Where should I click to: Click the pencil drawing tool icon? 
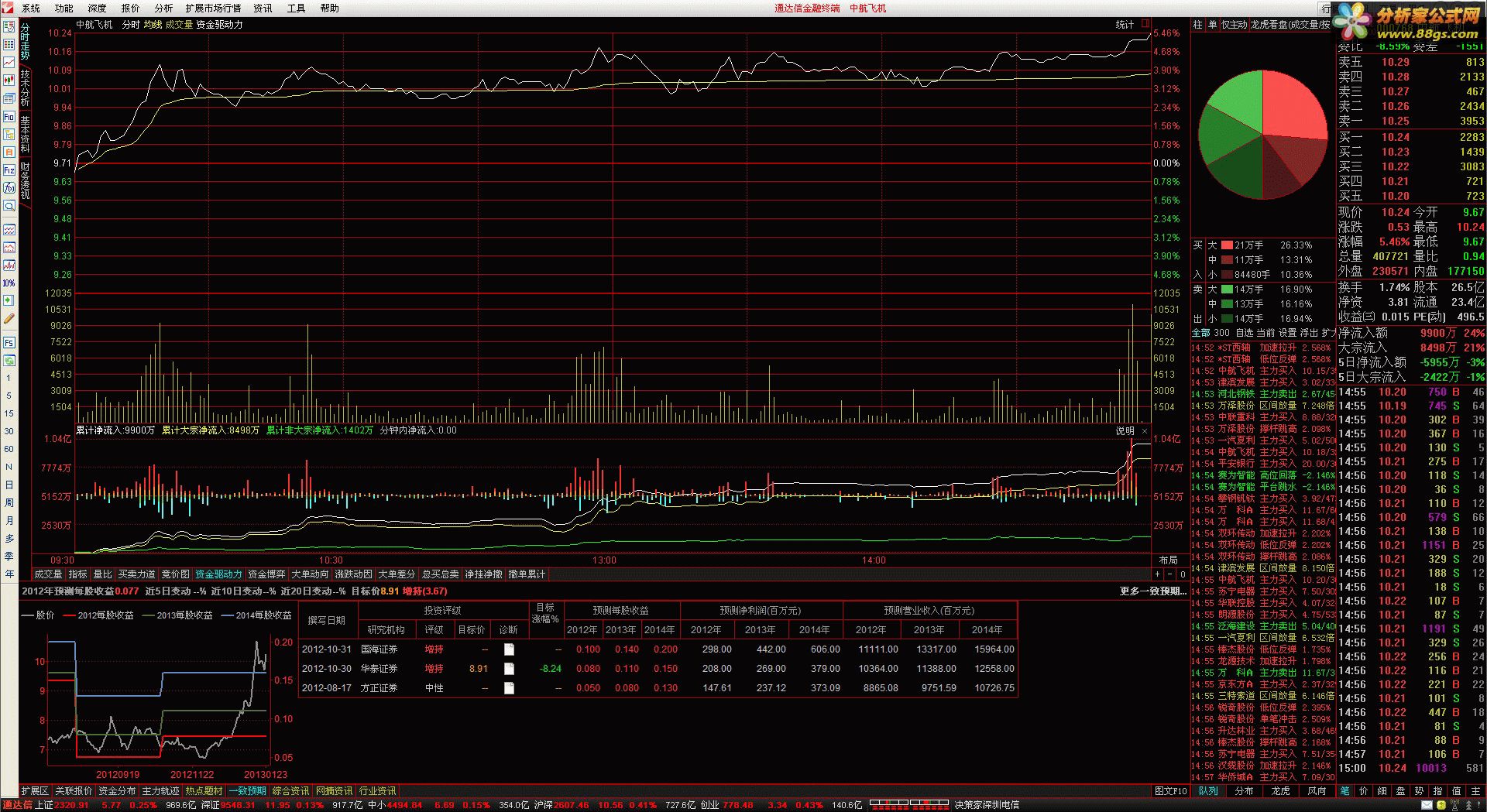9,318
